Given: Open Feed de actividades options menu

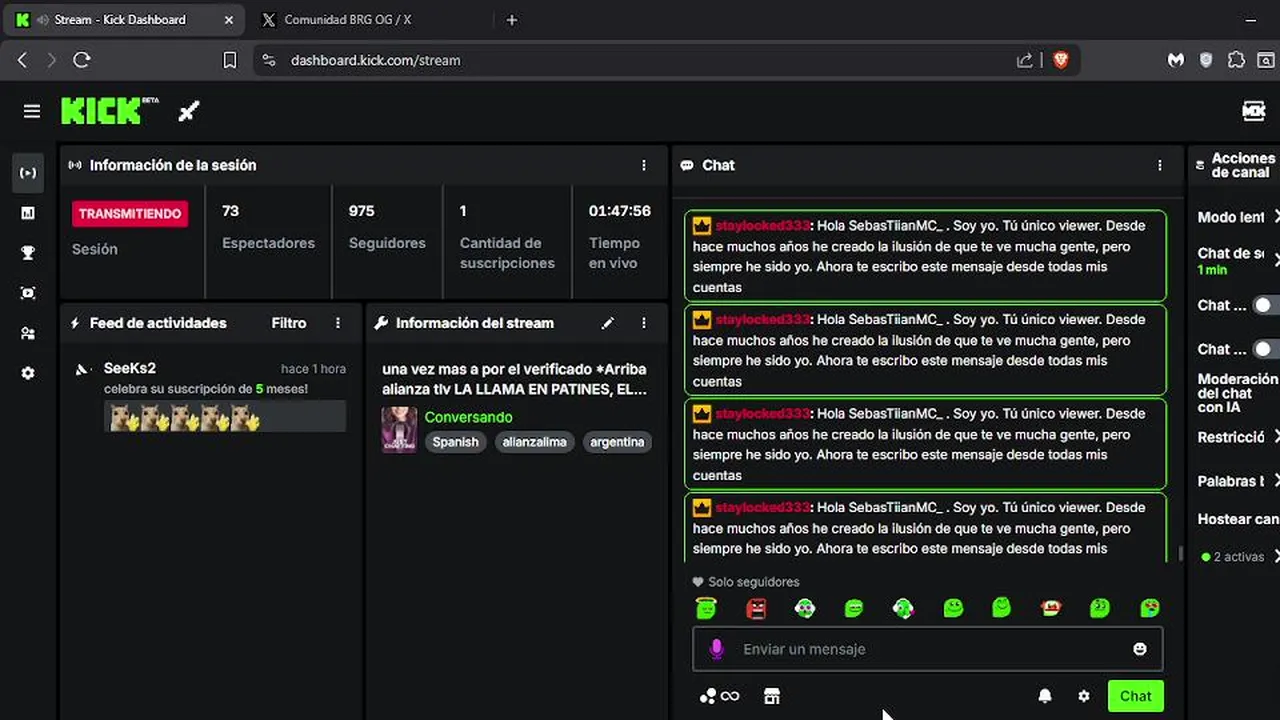Looking at the screenshot, I should [338, 323].
